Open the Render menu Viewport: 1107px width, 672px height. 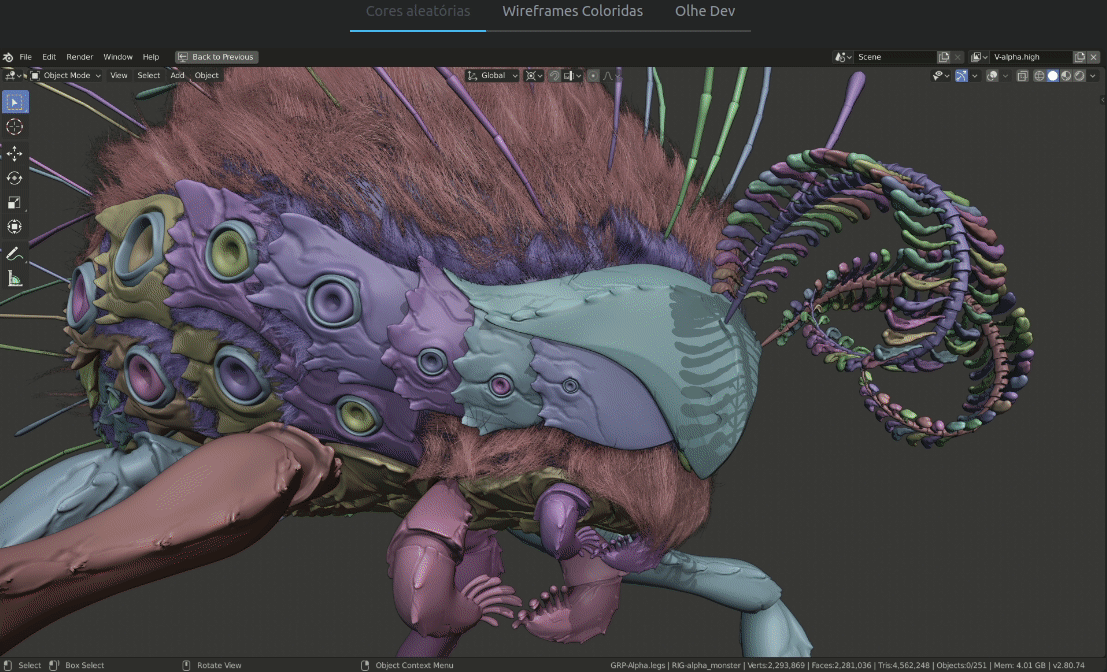coord(79,57)
